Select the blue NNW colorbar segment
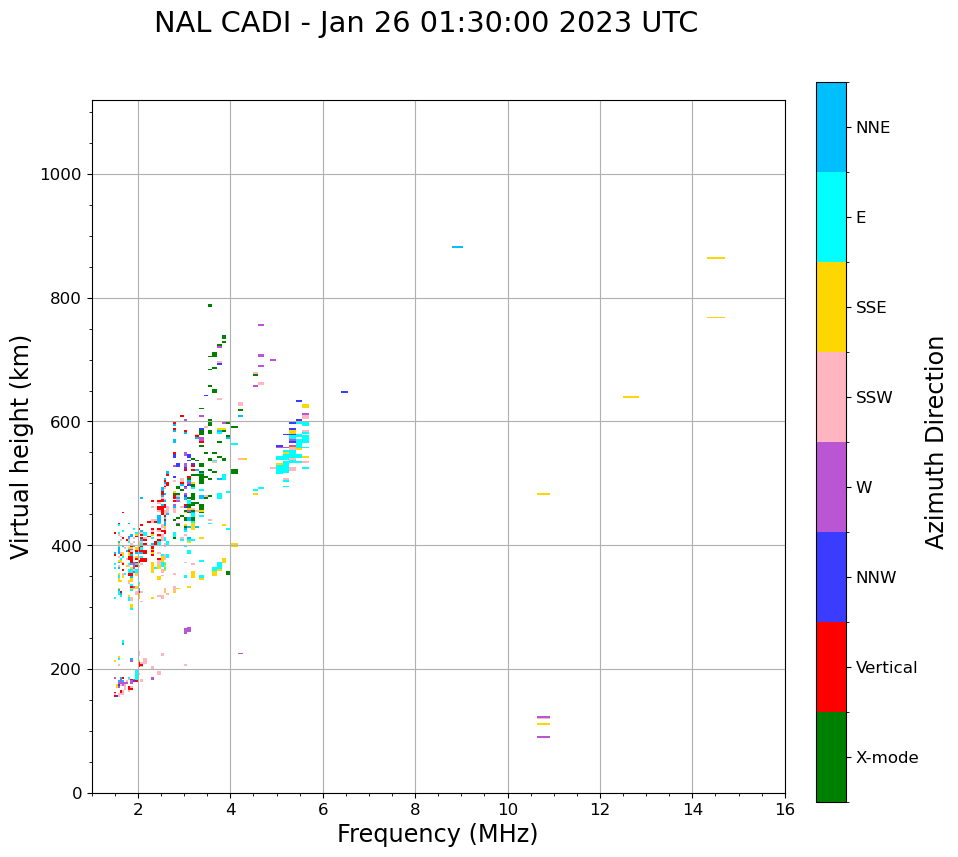Viewport: 958px width, 857px height. click(831, 577)
